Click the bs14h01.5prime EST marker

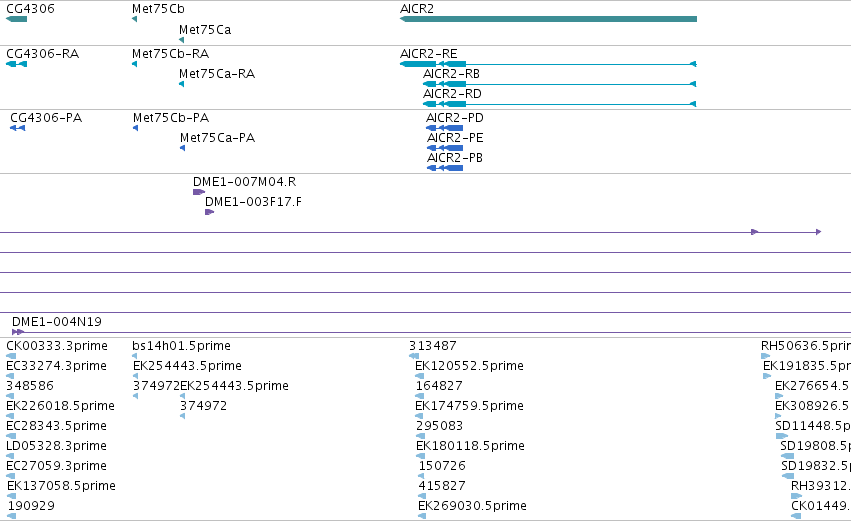(x=135, y=356)
